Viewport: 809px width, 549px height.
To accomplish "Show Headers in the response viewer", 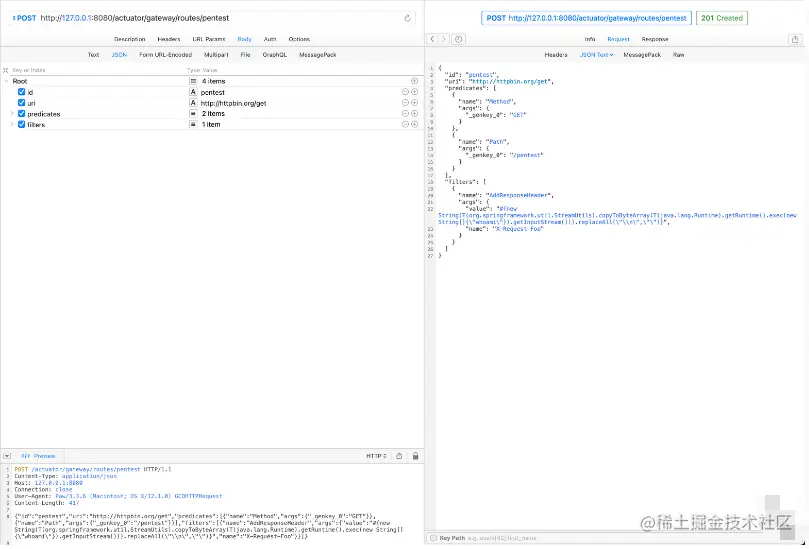I will [x=556, y=55].
